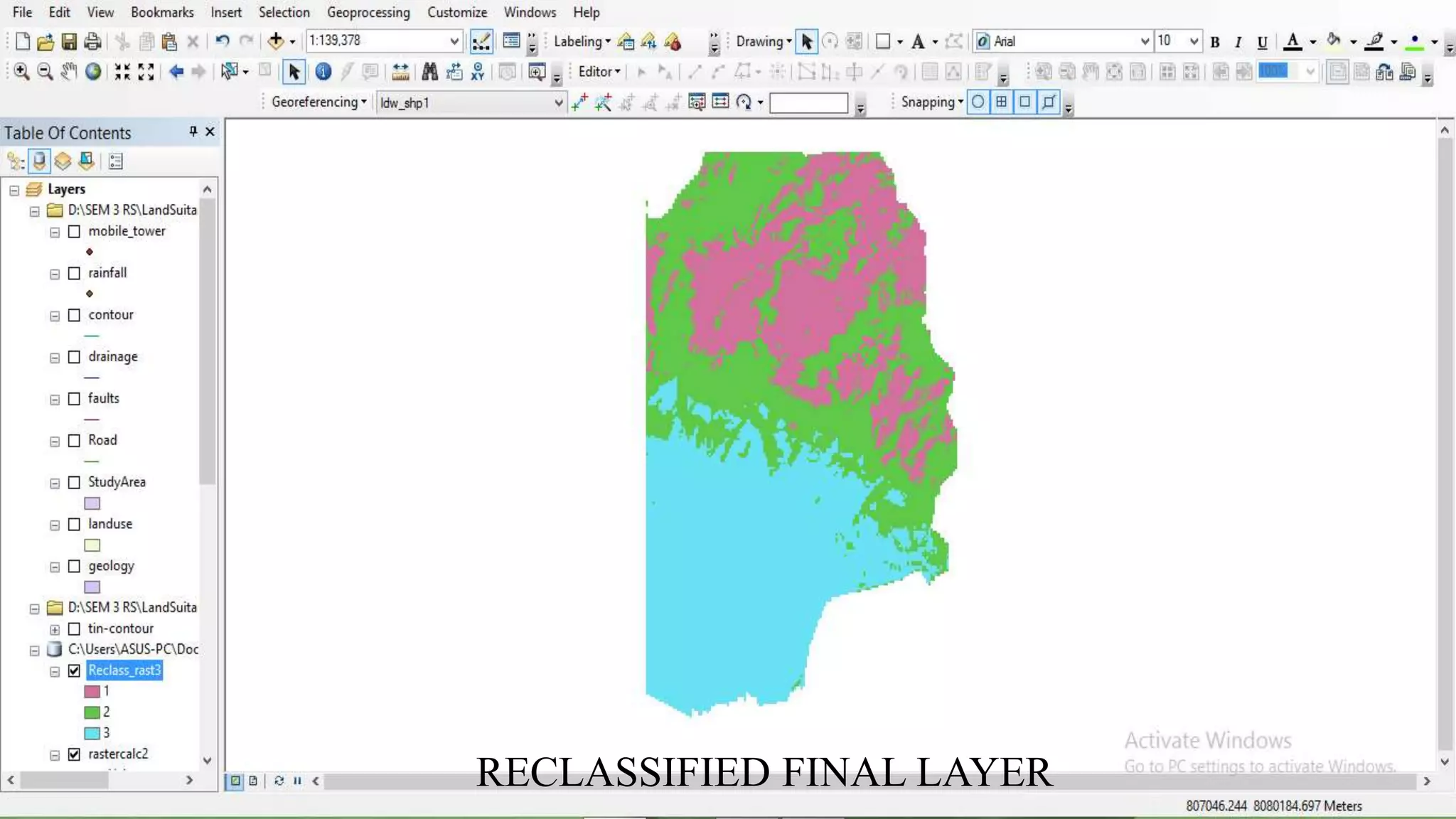This screenshot has width=1456, height=819.
Task: Zoom to full extent globe icon
Action: [93, 72]
